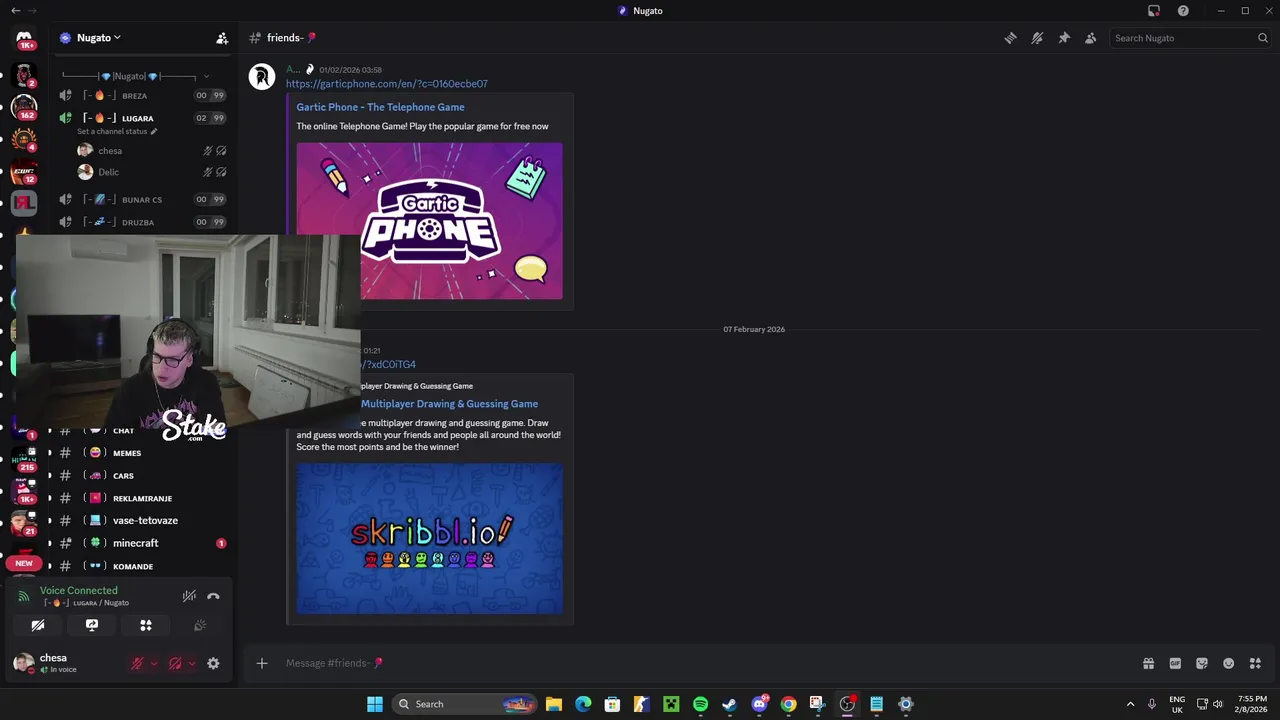Open OBS Studio from taskbar
The height and width of the screenshot is (720, 1280).
point(847,704)
